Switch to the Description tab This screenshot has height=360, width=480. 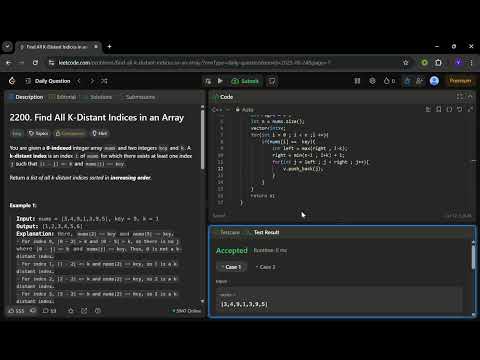(26, 97)
